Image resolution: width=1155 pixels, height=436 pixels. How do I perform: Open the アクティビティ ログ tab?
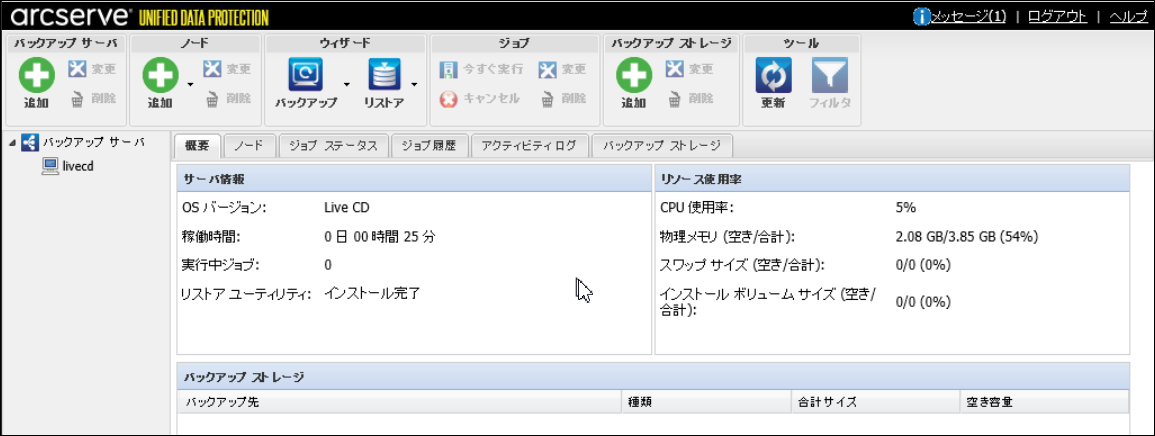coord(529,146)
